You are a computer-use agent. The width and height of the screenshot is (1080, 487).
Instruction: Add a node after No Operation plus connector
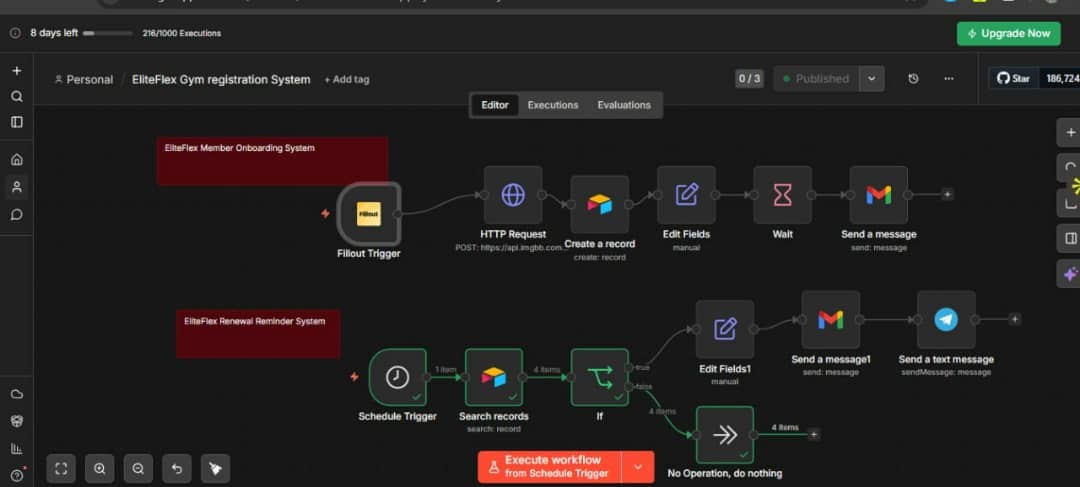click(x=813, y=435)
